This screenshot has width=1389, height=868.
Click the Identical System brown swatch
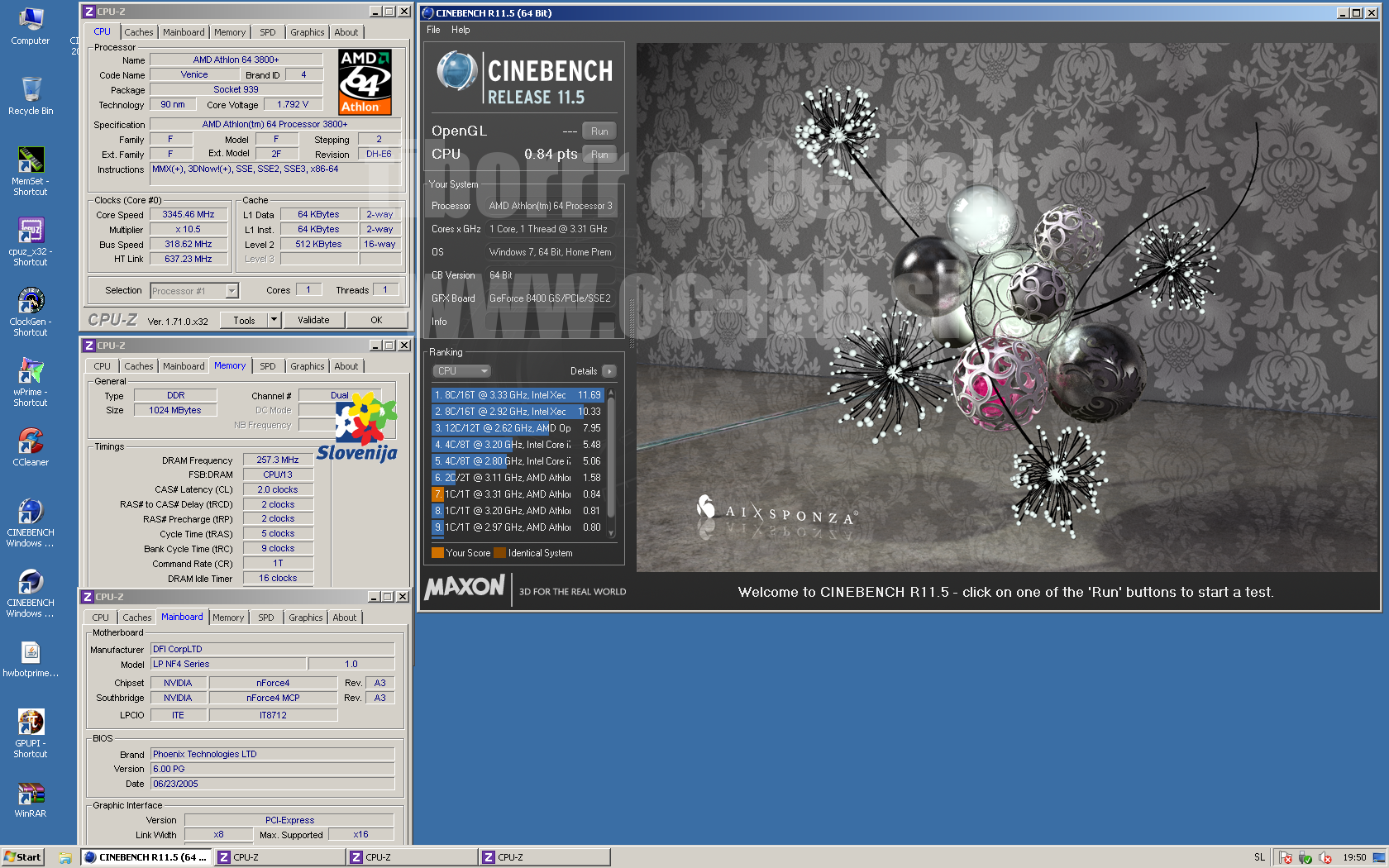coord(499,553)
